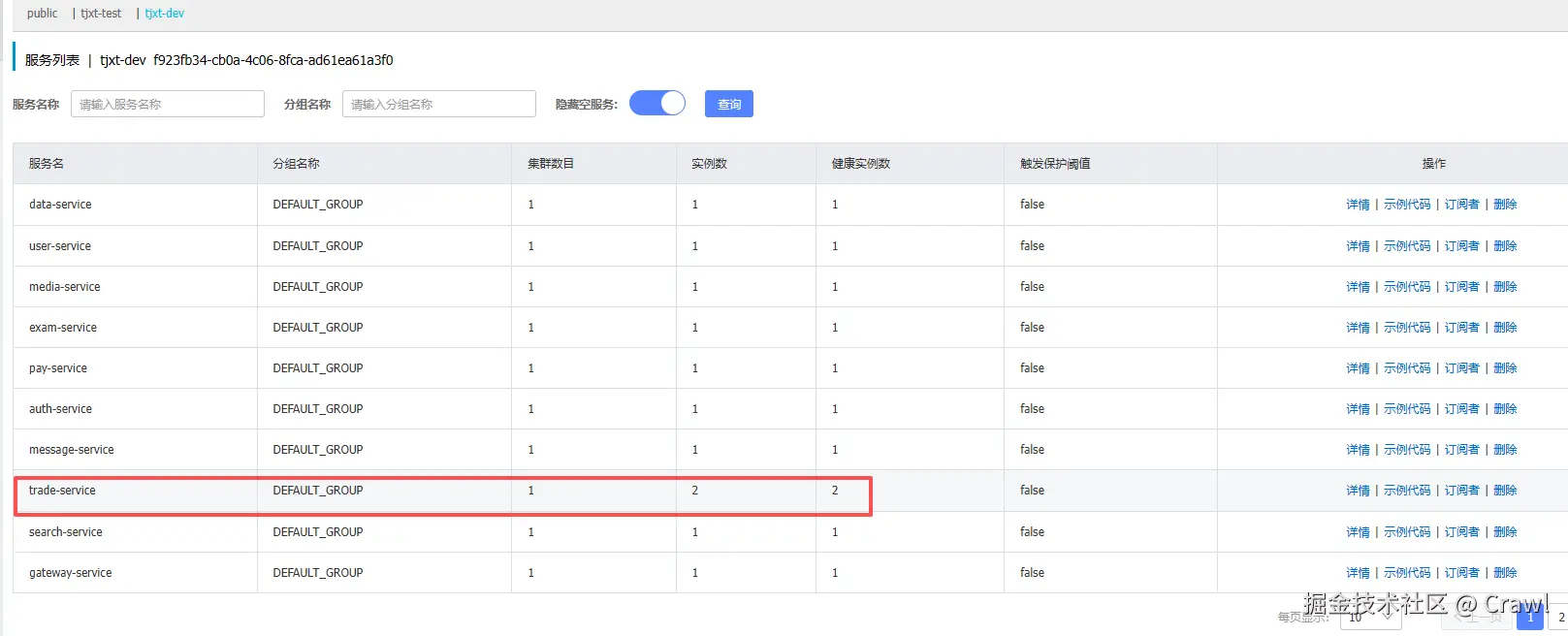Click false in the gateway-service row
Image resolution: width=1568 pixels, height=636 pixels.
pyautogui.click(x=1032, y=573)
